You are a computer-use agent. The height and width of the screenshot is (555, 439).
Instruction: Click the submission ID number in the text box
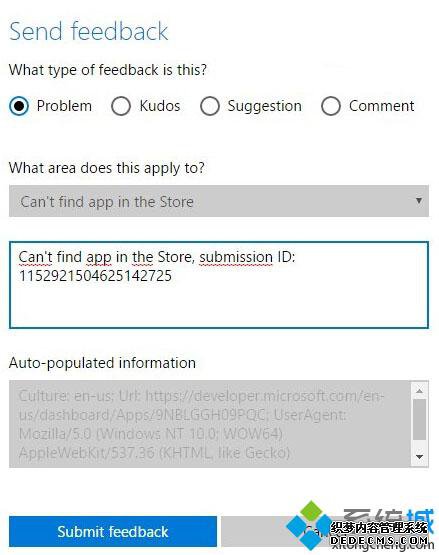pos(95,276)
